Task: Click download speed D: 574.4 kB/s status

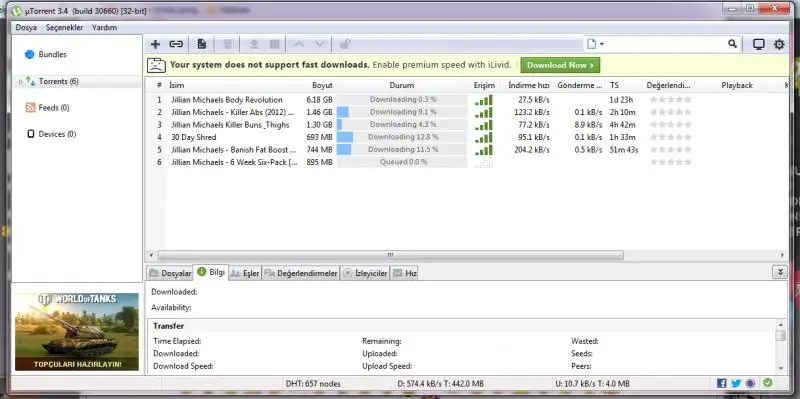Action: pyautogui.click(x=440, y=384)
